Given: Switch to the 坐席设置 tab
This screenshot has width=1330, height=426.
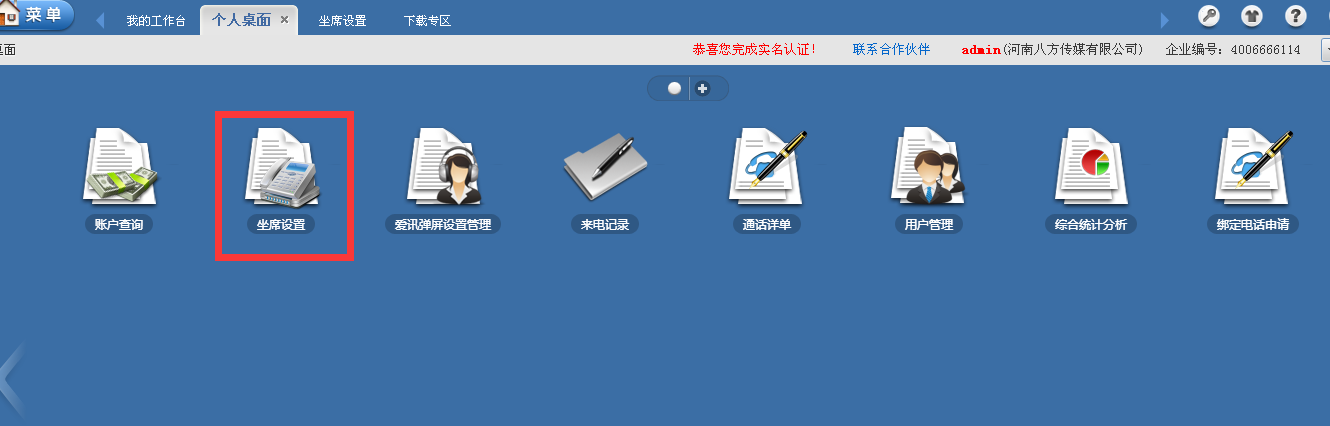Looking at the screenshot, I should coord(342,20).
